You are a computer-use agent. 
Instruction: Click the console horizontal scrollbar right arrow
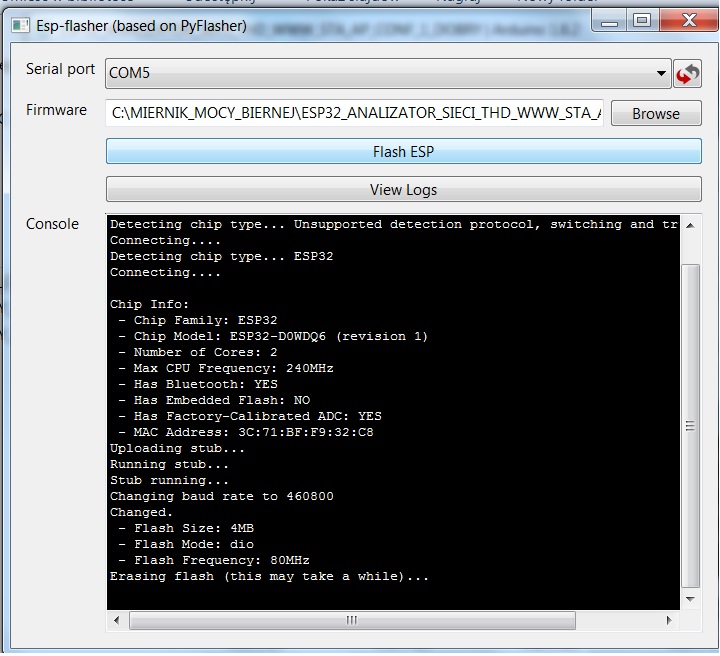(669, 620)
